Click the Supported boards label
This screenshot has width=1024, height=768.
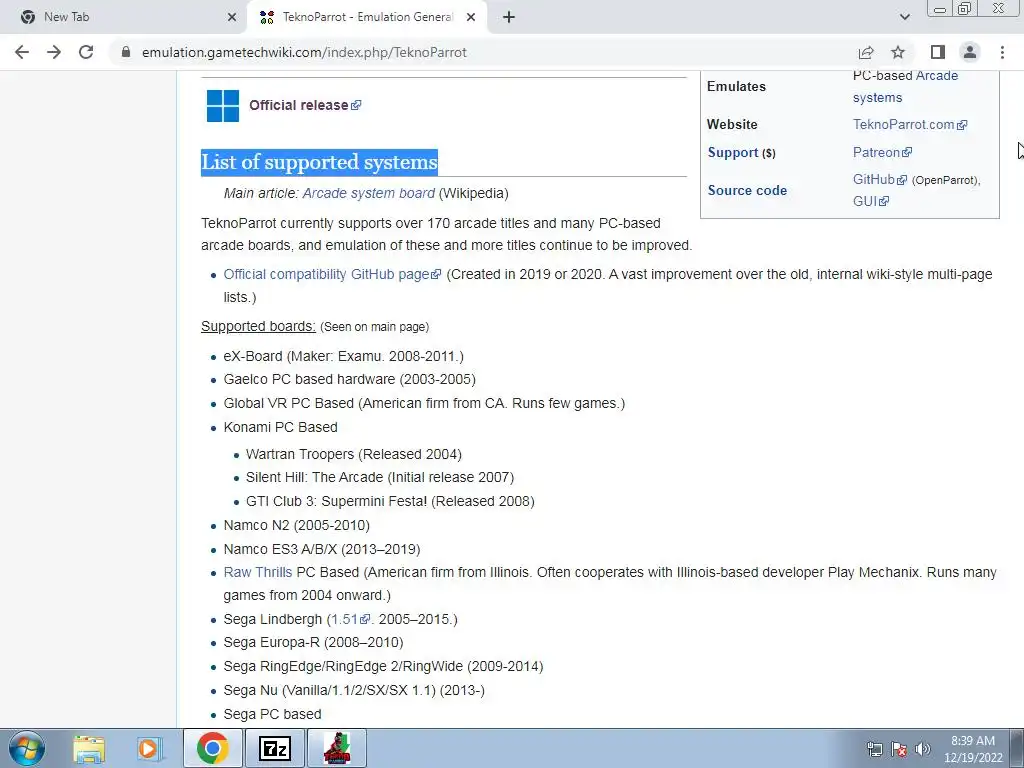click(258, 326)
